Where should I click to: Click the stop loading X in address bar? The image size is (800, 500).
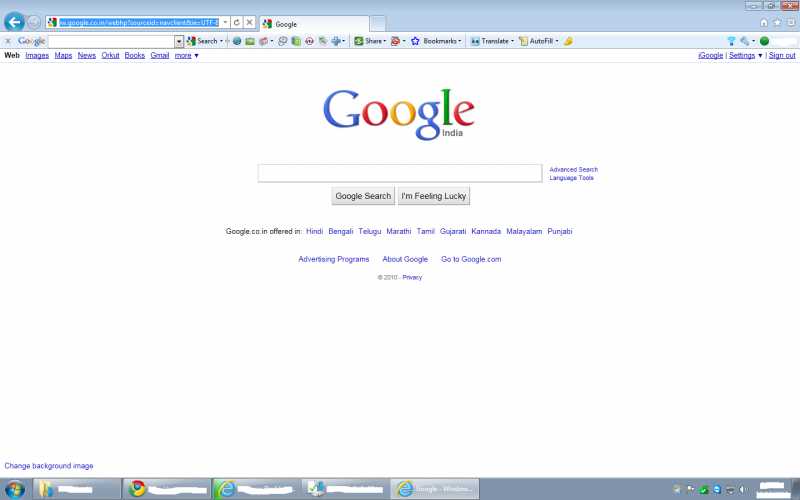point(249,22)
